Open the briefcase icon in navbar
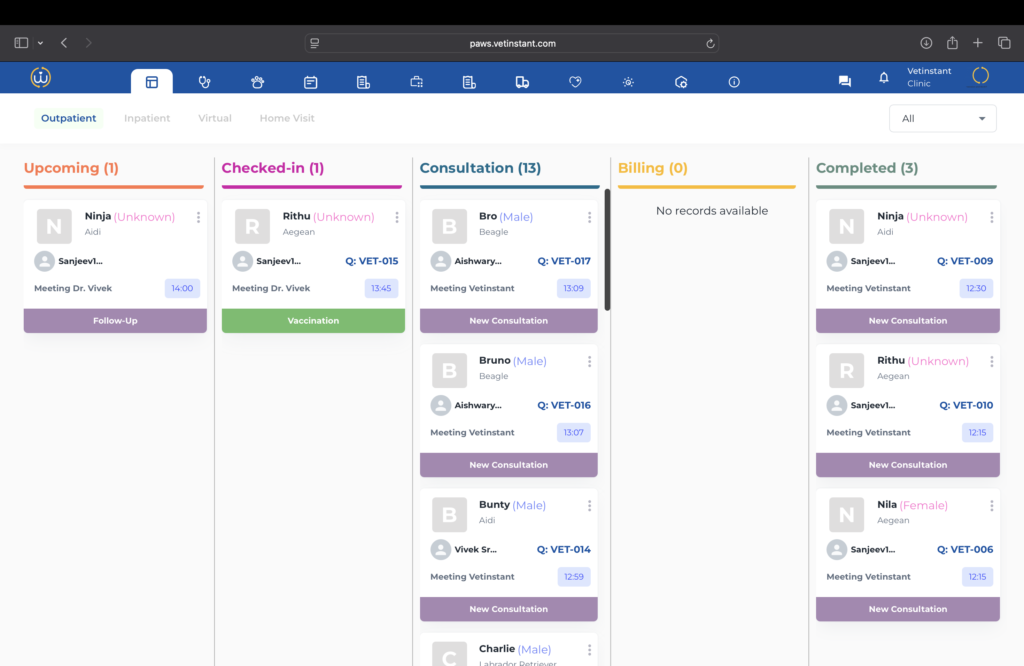1024x666 pixels. (x=416, y=82)
